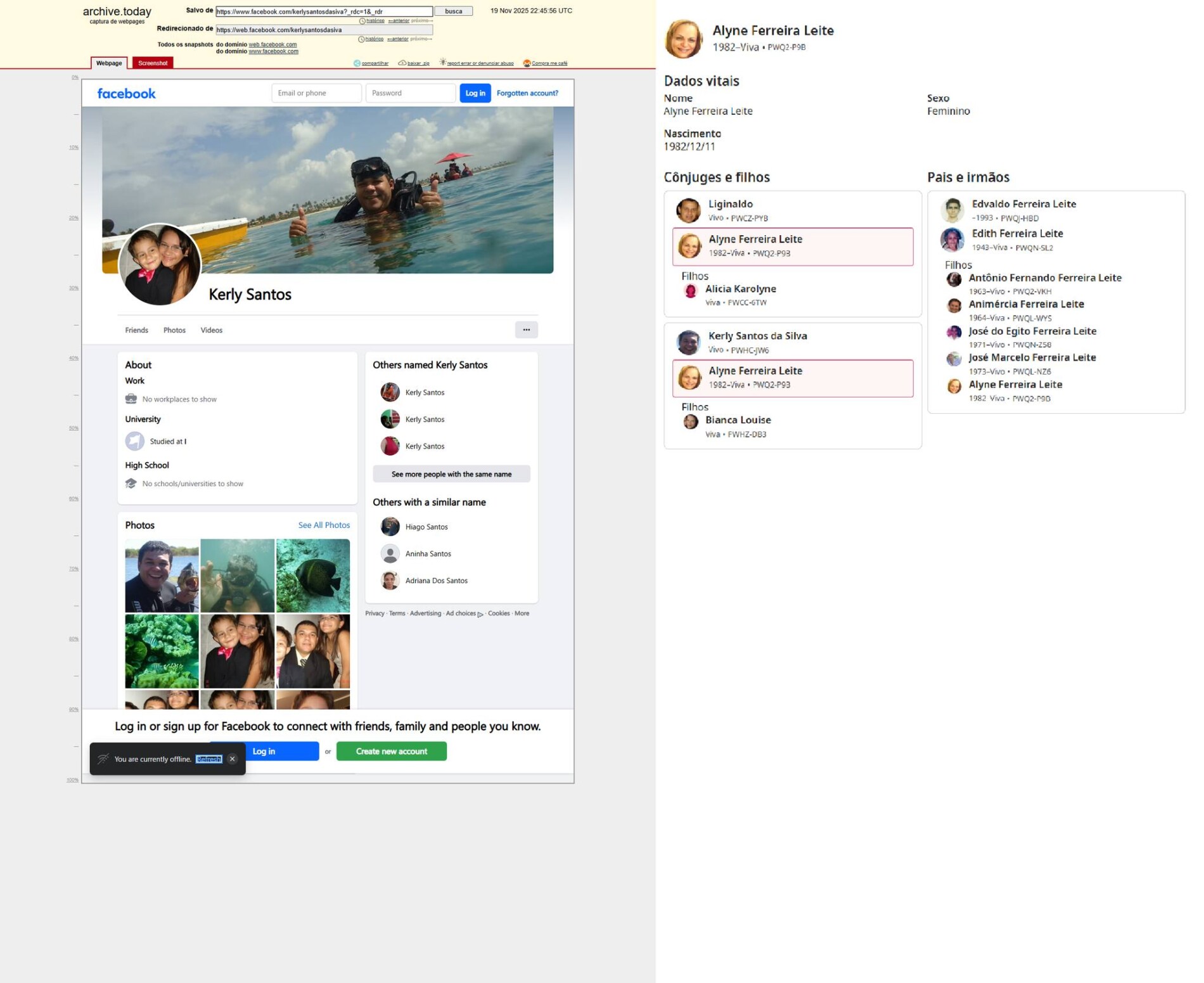Switch to the Screenshot tab
Screen dimensions: 1204x983
pos(153,63)
